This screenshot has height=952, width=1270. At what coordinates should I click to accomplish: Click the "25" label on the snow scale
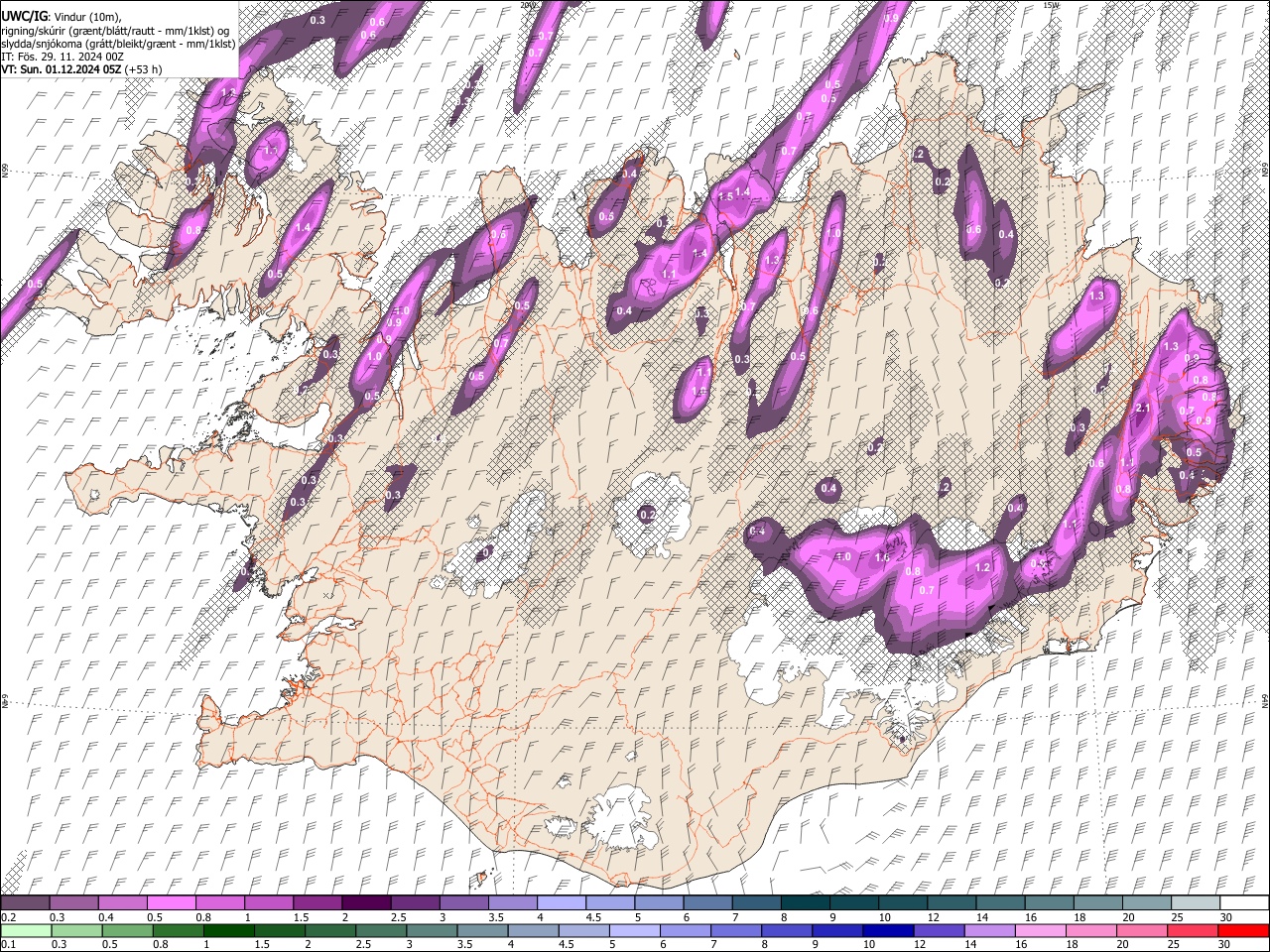pyautogui.click(x=1177, y=916)
